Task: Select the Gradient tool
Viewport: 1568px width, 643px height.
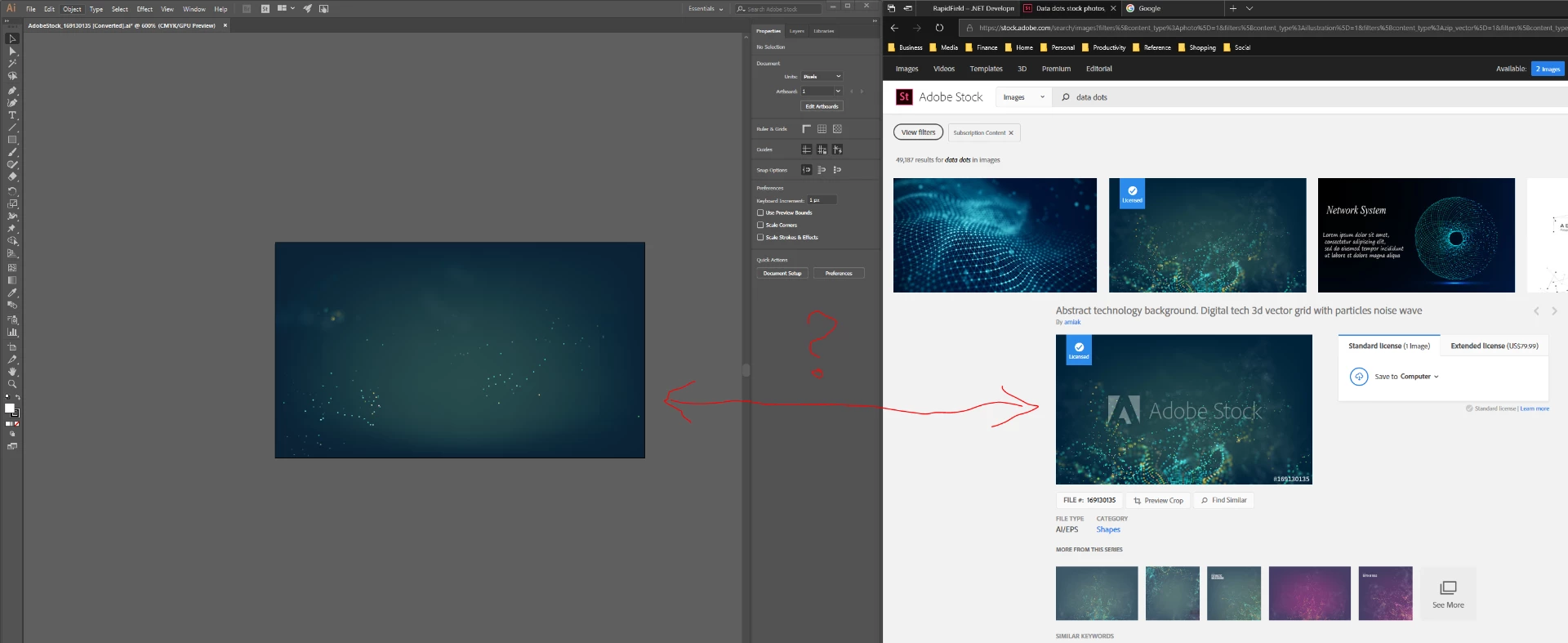Action: [12, 280]
